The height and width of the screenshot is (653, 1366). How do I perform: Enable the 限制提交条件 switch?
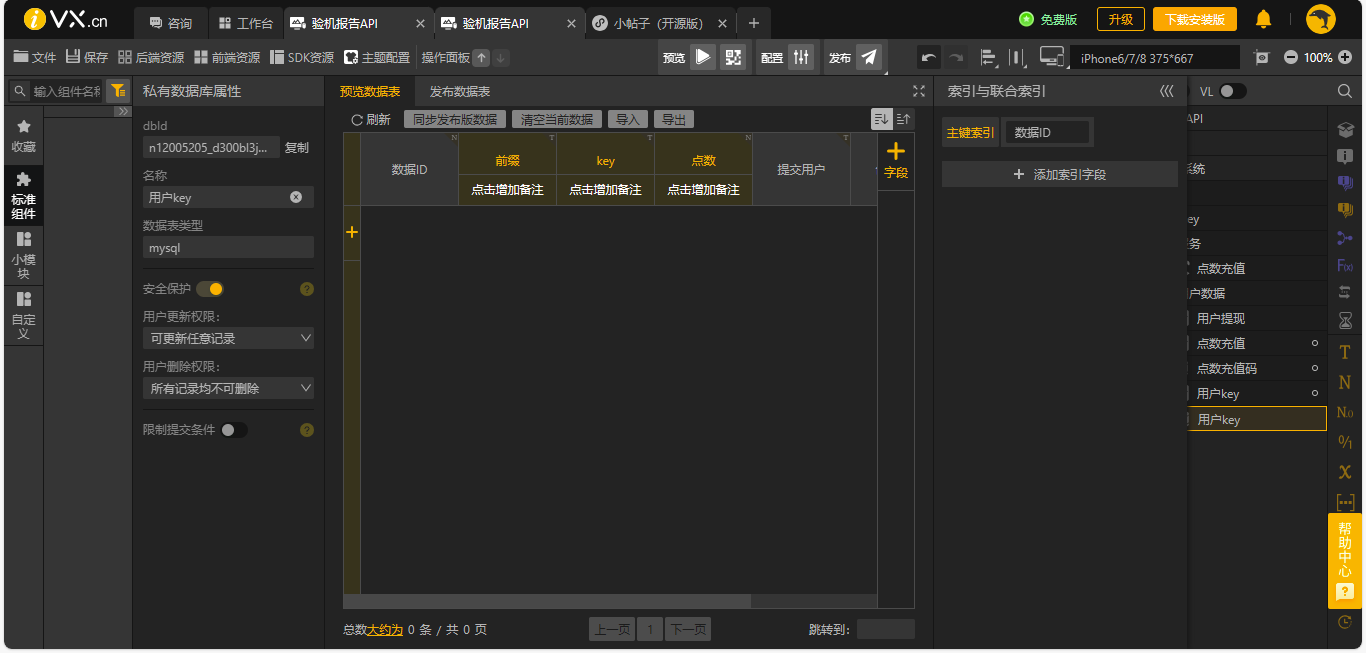click(234, 430)
